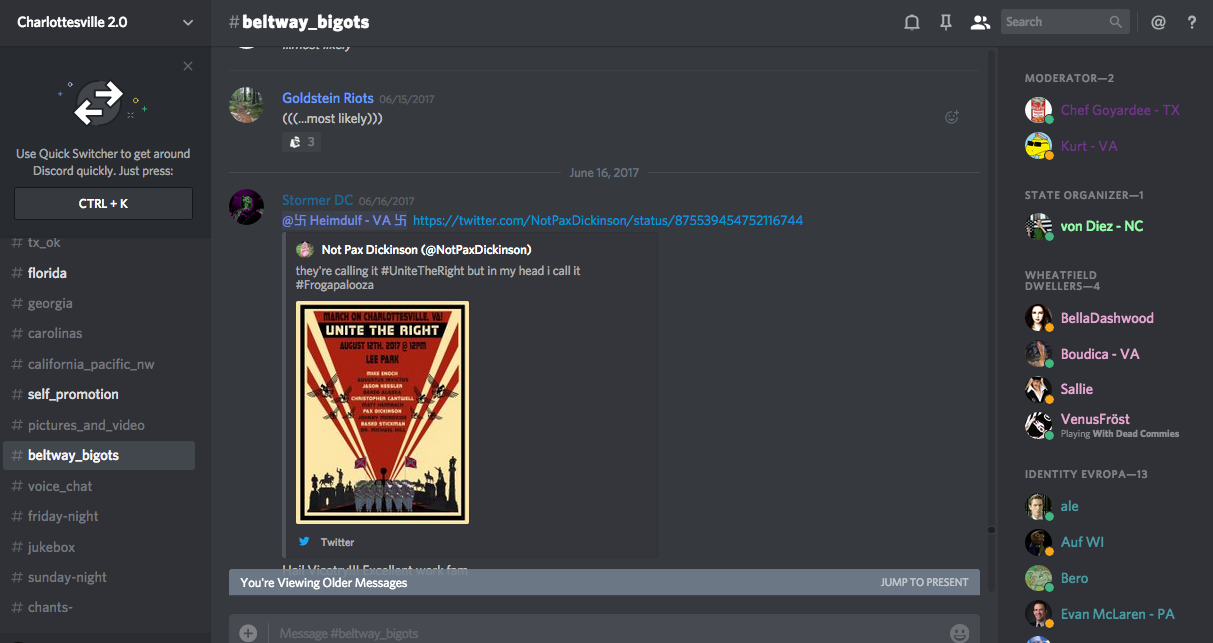Viewport: 1213px width, 643px height.
Task: Open Goldstein Riots user avatar
Action: click(247, 105)
